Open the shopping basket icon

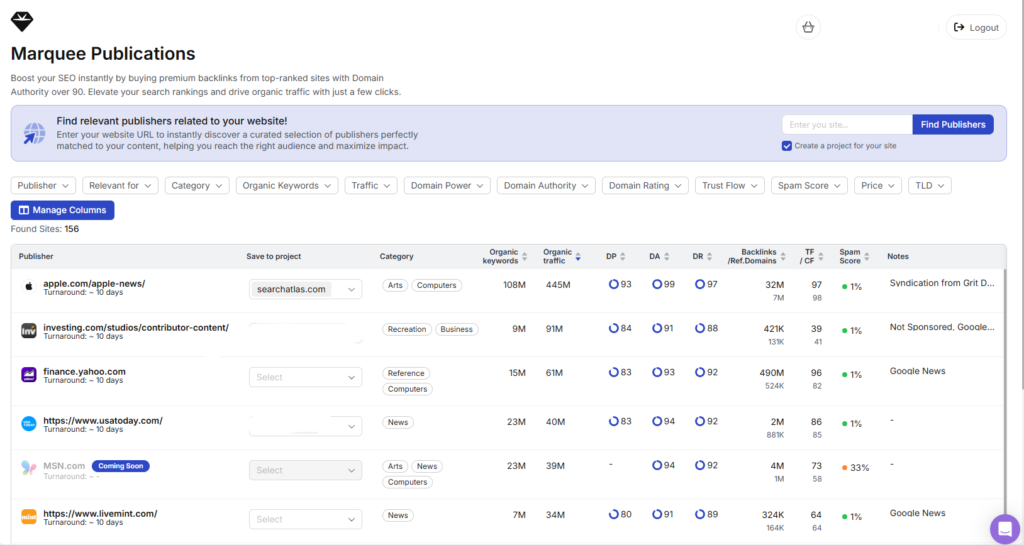point(808,27)
